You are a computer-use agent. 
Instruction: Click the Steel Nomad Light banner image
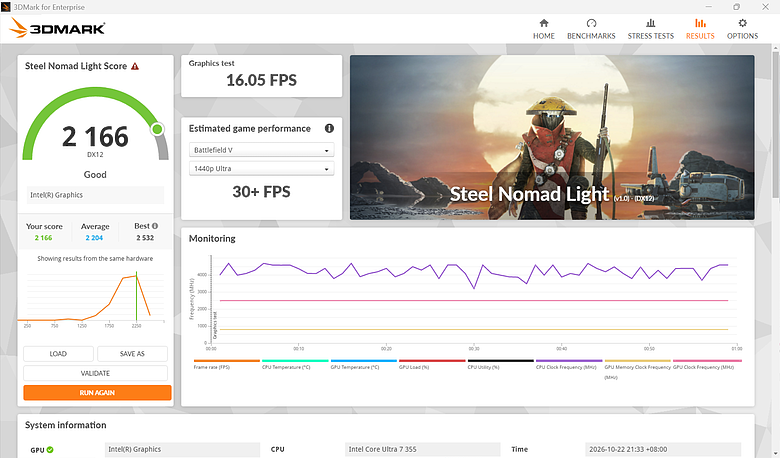(552, 137)
